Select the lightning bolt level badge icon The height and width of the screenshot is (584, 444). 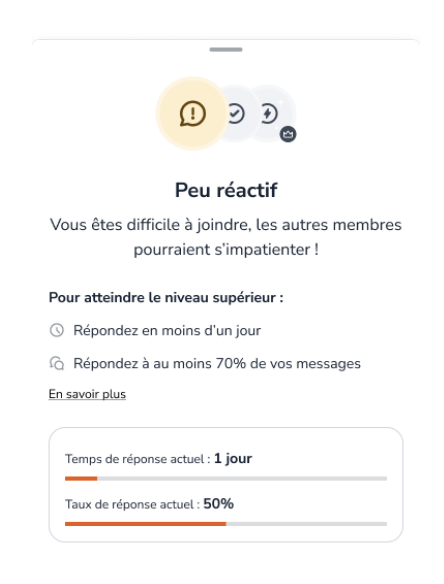[269, 114]
